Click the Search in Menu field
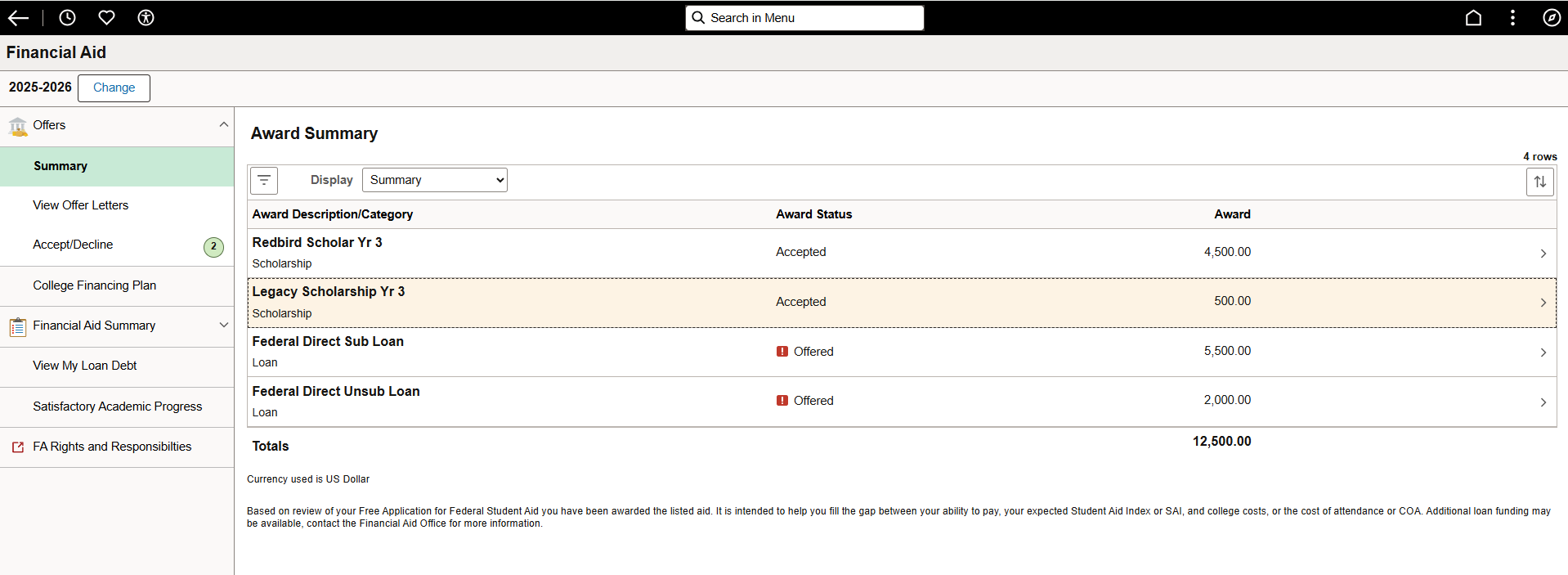Screen dimensions: 1568x575 click(804, 18)
